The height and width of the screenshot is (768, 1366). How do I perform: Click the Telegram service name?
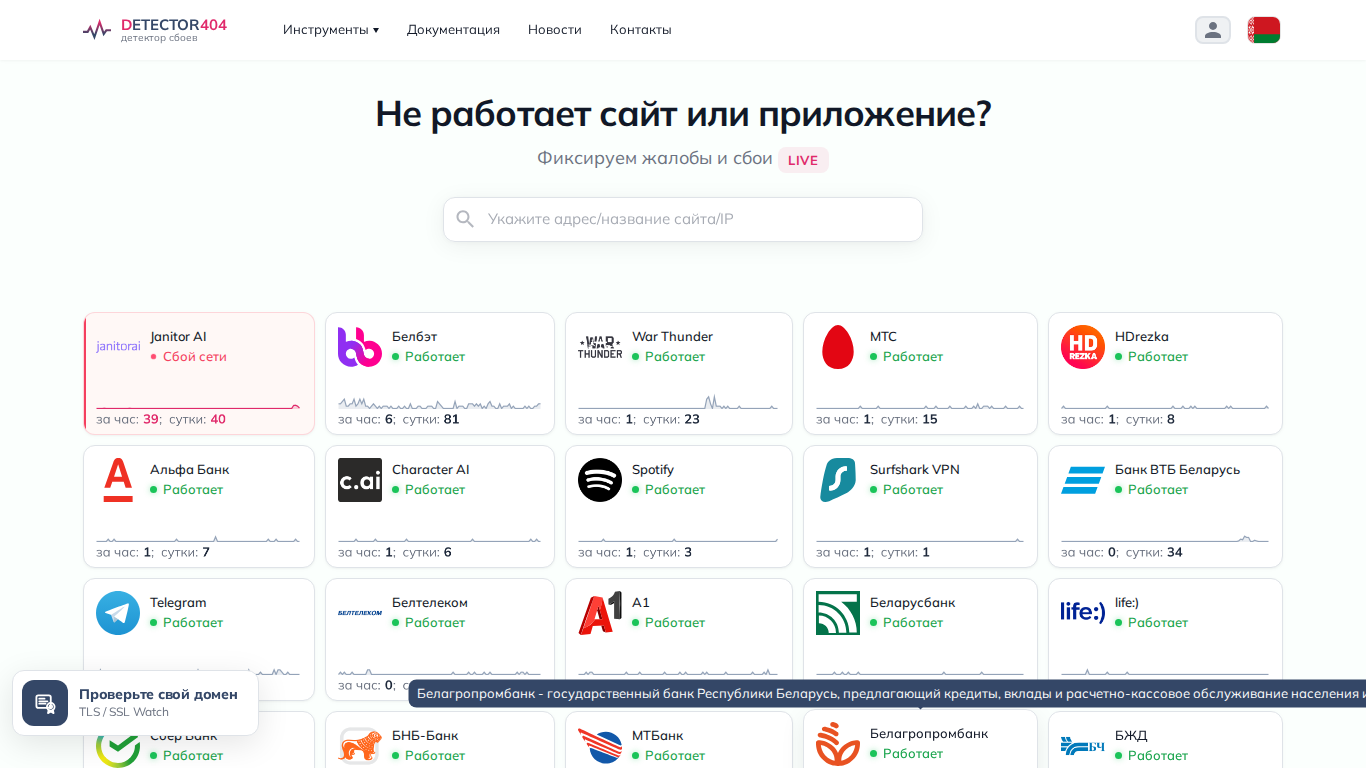tap(178, 603)
